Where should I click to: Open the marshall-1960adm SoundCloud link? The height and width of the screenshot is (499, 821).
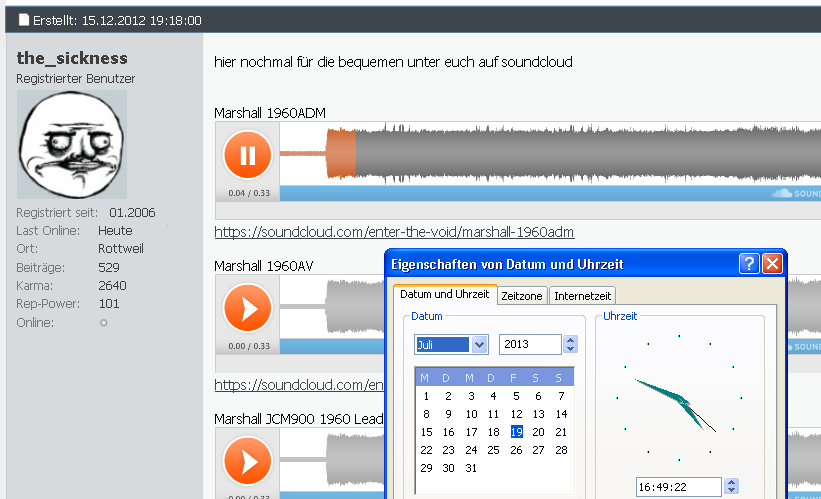(x=394, y=232)
